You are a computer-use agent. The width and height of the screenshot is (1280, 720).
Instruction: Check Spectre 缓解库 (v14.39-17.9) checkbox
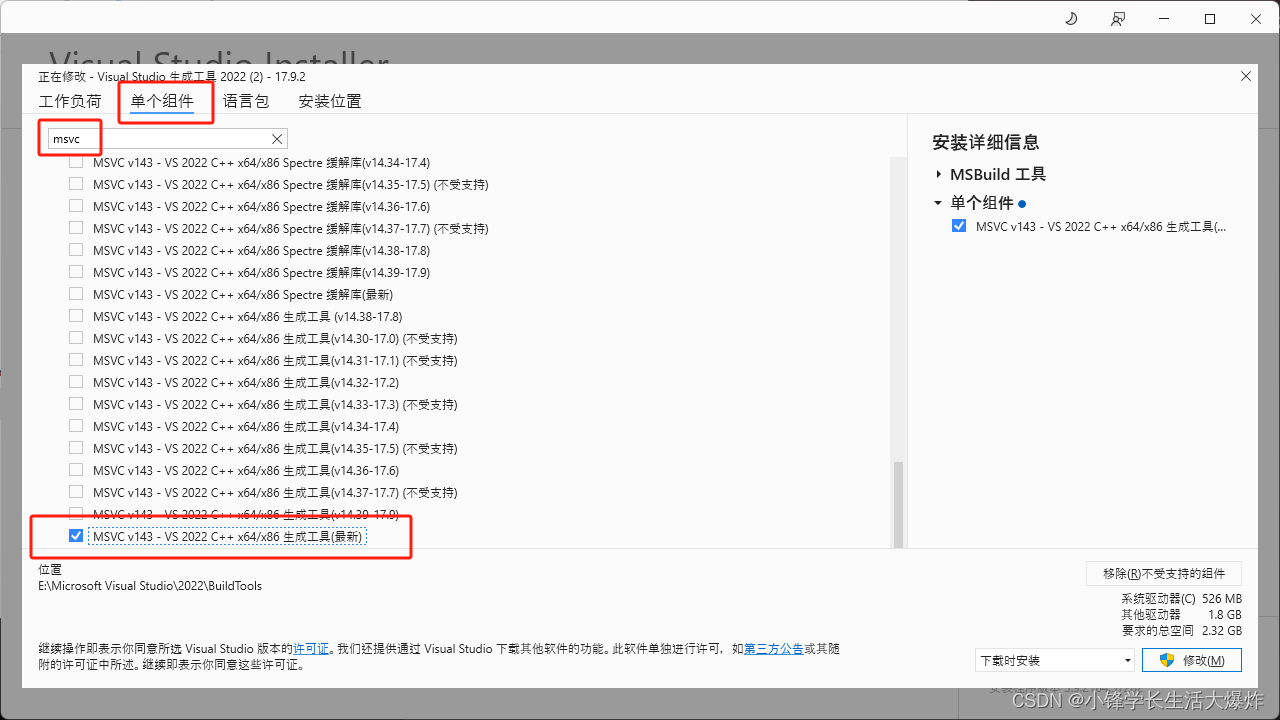(x=76, y=272)
